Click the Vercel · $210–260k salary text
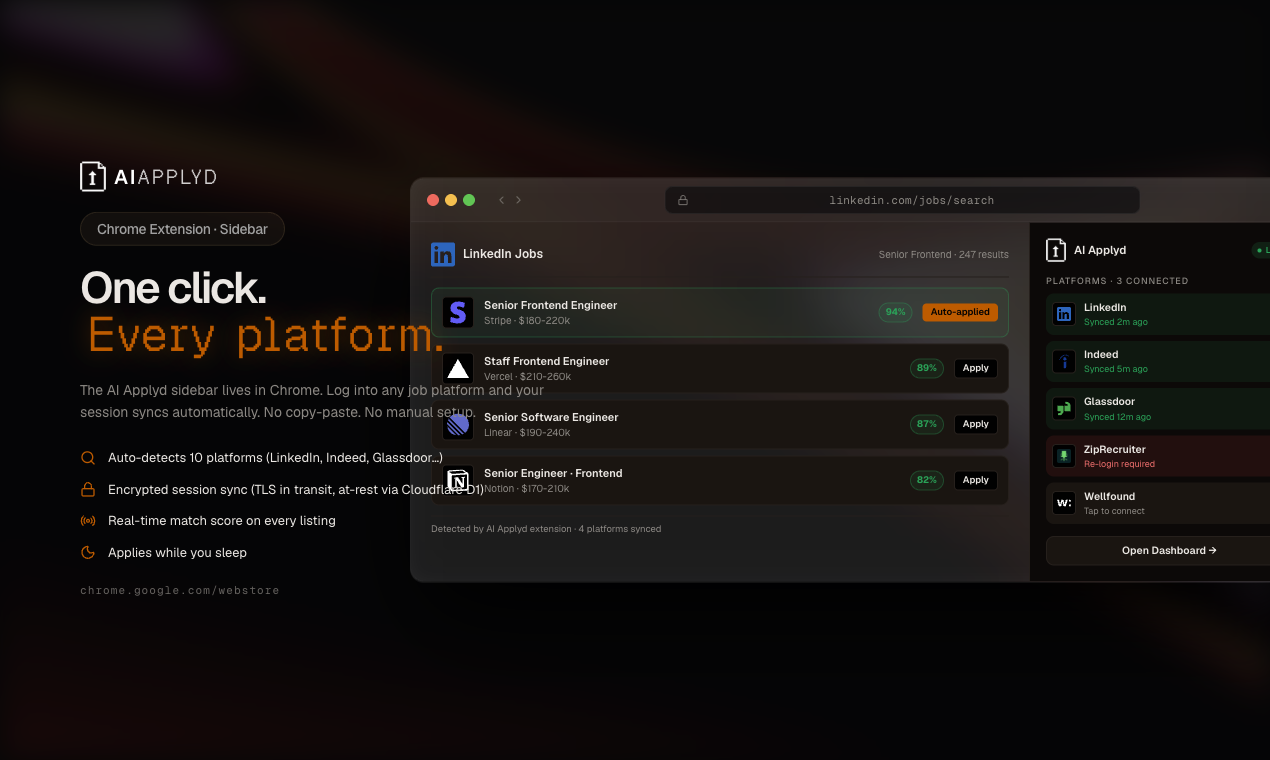The width and height of the screenshot is (1270, 760). [x=527, y=377]
